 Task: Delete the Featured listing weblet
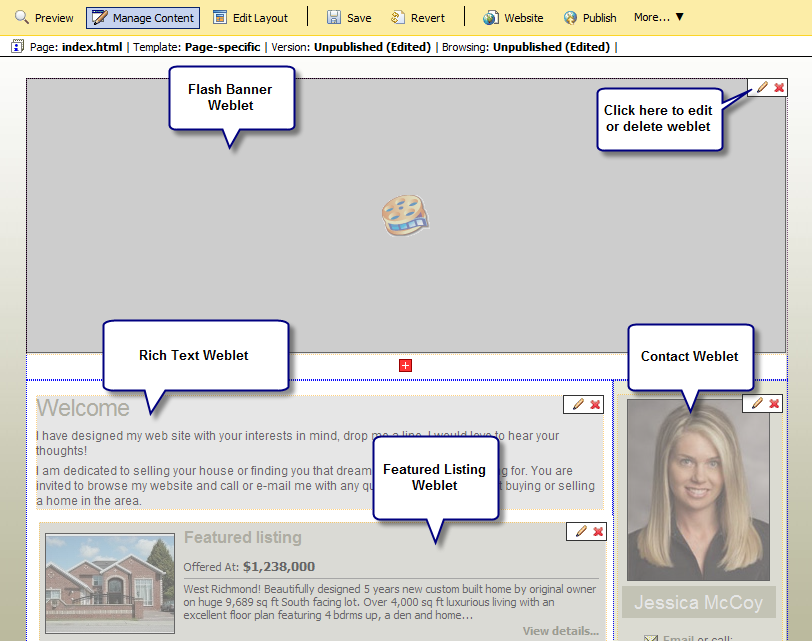coord(598,531)
